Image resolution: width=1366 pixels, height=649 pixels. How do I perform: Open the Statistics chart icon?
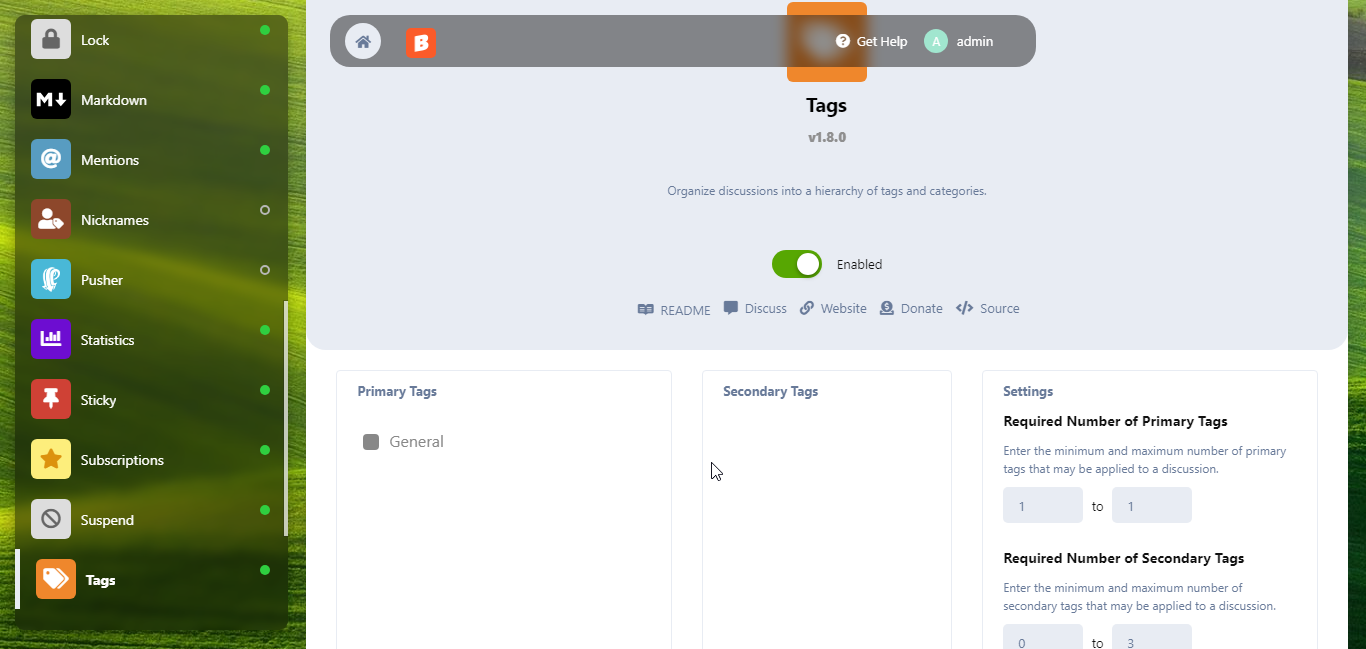[51, 339]
